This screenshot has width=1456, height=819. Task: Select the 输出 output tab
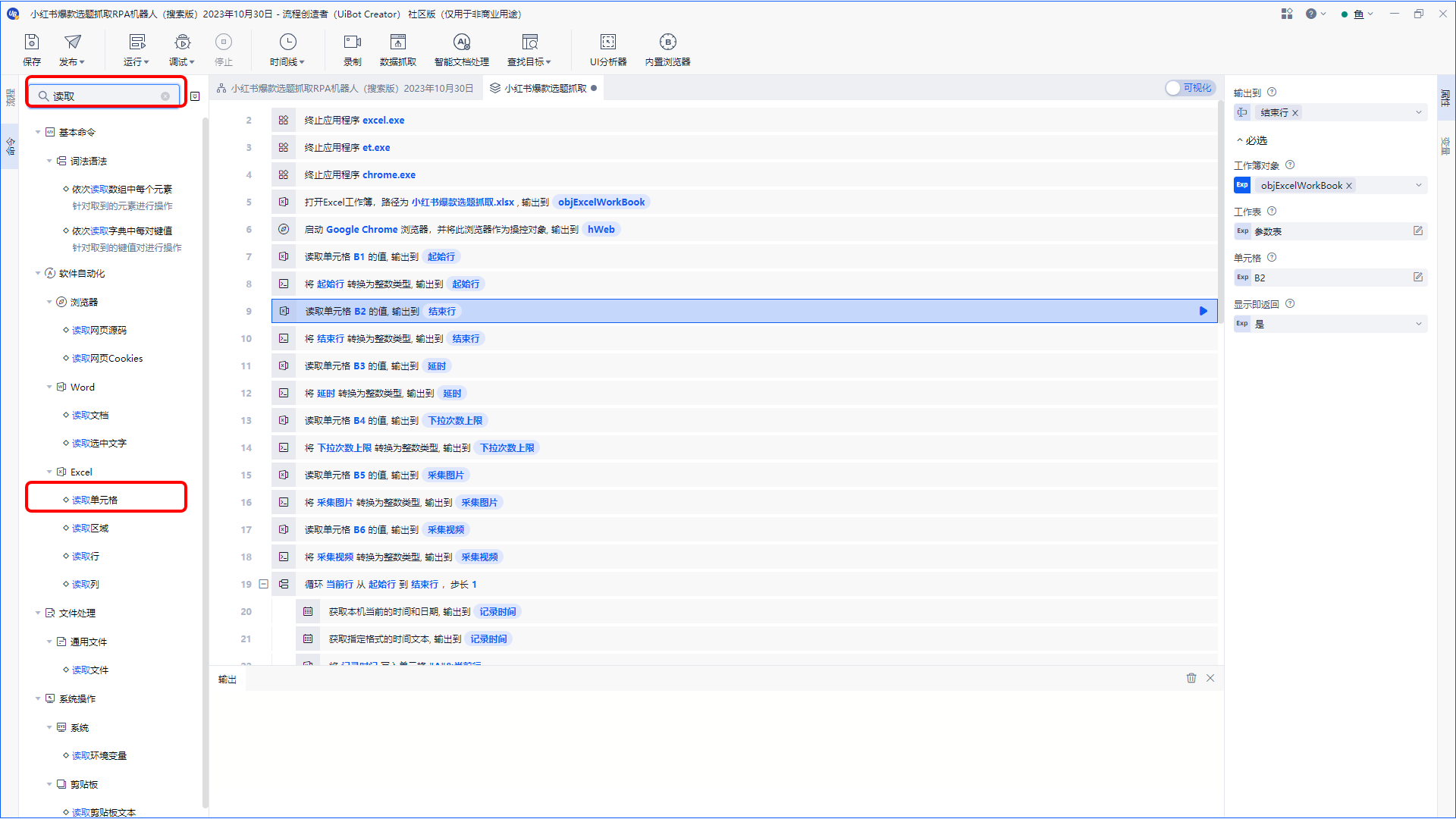tap(227, 679)
